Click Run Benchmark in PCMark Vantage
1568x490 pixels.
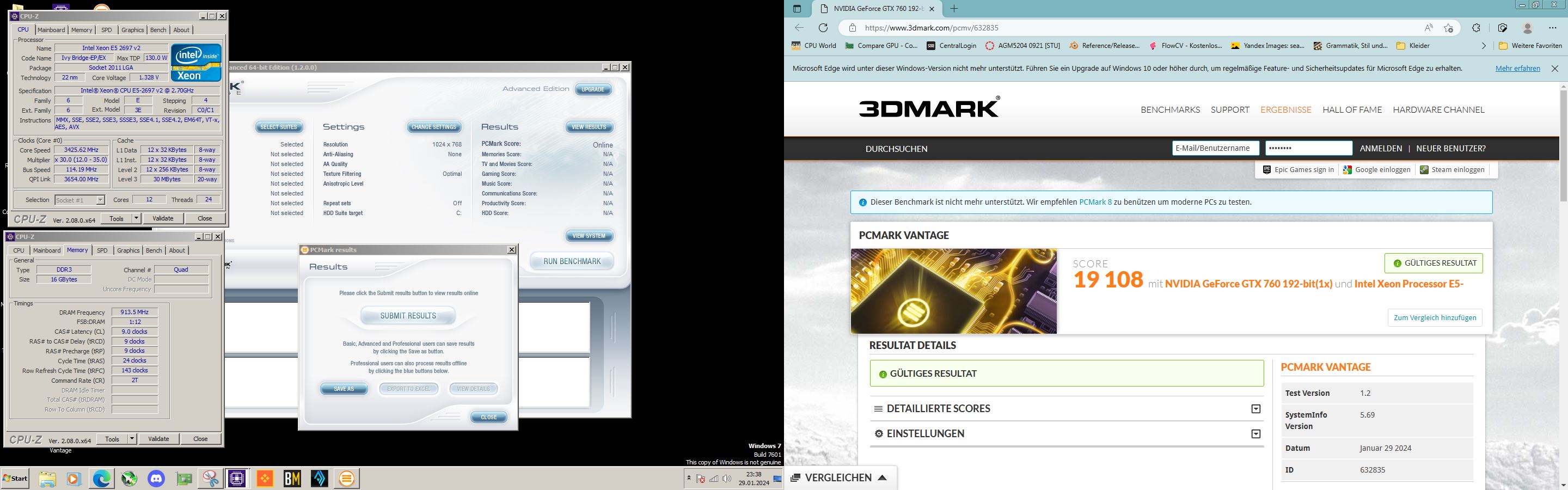tap(572, 262)
